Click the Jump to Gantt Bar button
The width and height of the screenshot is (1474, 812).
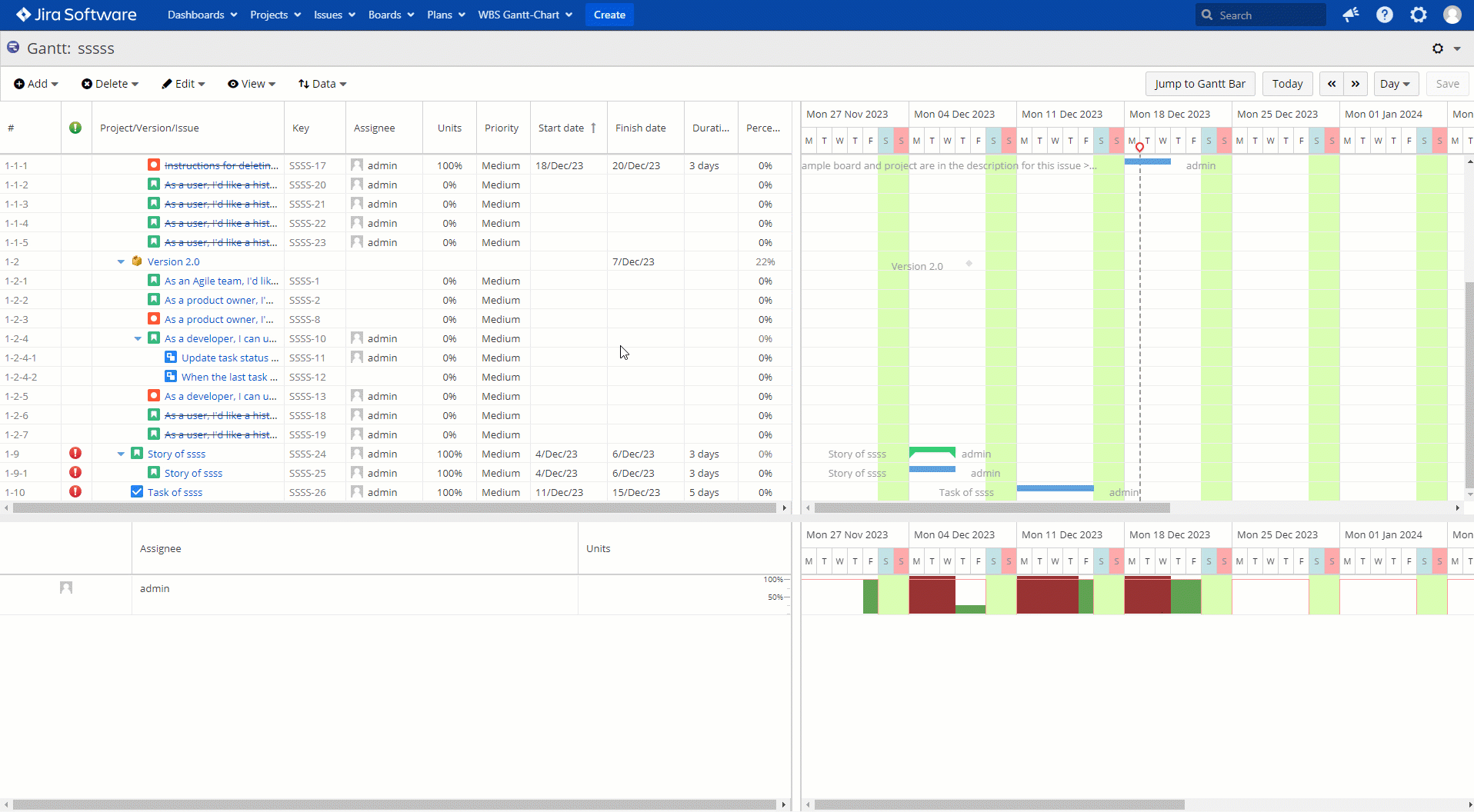click(1199, 84)
